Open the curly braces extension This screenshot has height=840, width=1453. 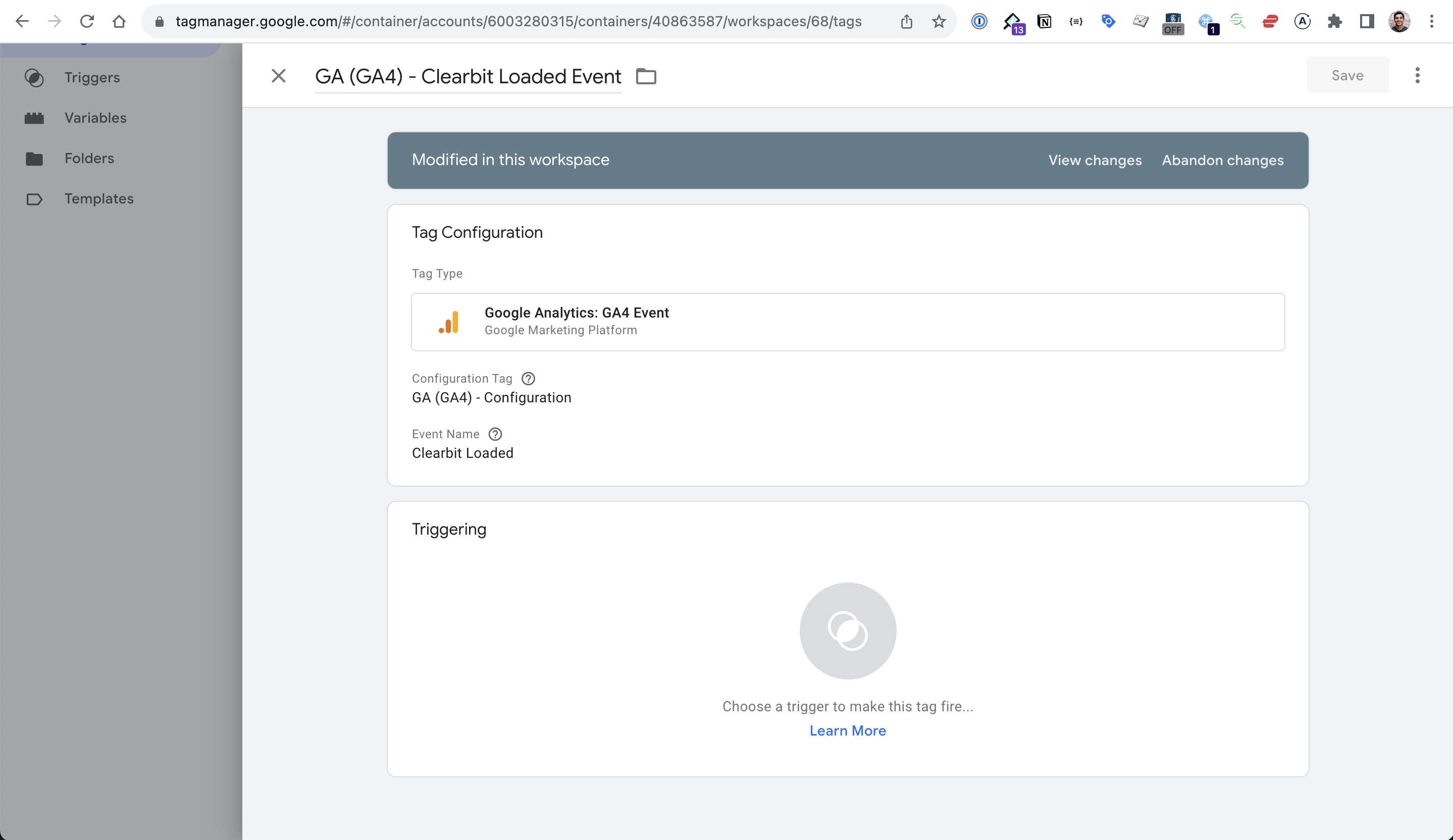(x=1076, y=21)
